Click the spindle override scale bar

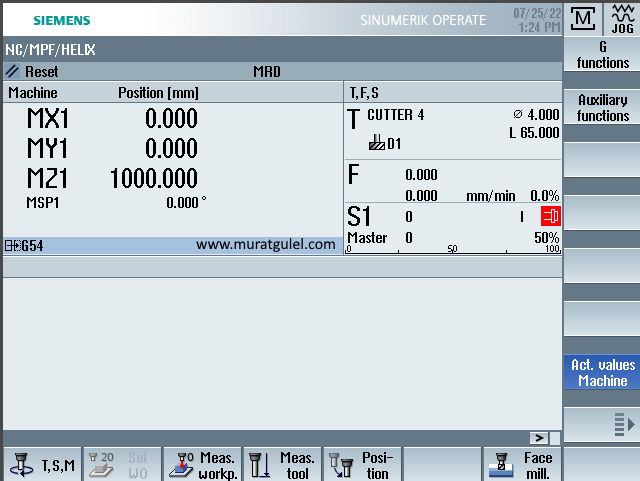coord(453,249)
